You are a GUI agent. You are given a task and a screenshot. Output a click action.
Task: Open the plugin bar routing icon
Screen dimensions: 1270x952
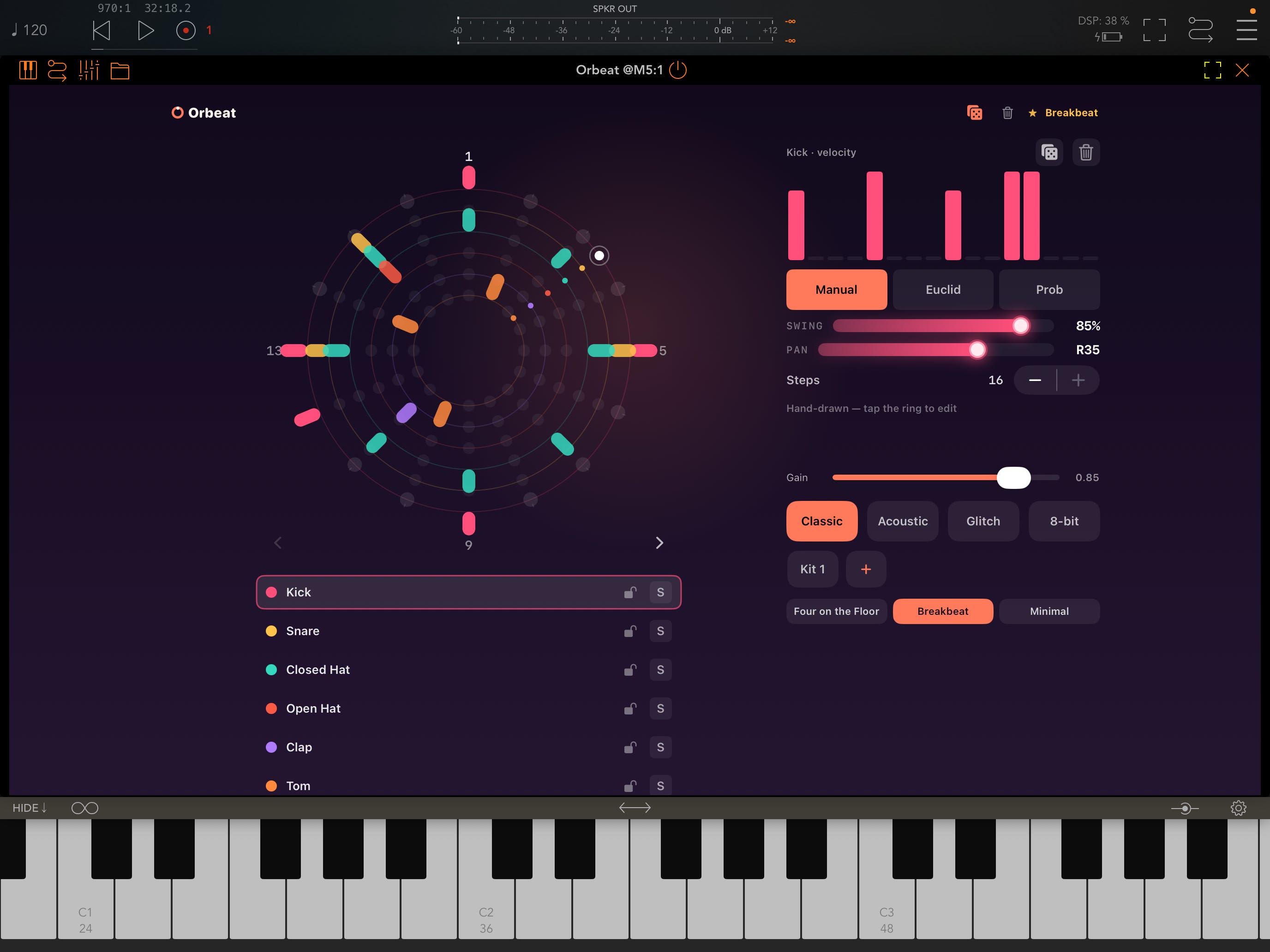pyautogui.click(x=57, y=71)
